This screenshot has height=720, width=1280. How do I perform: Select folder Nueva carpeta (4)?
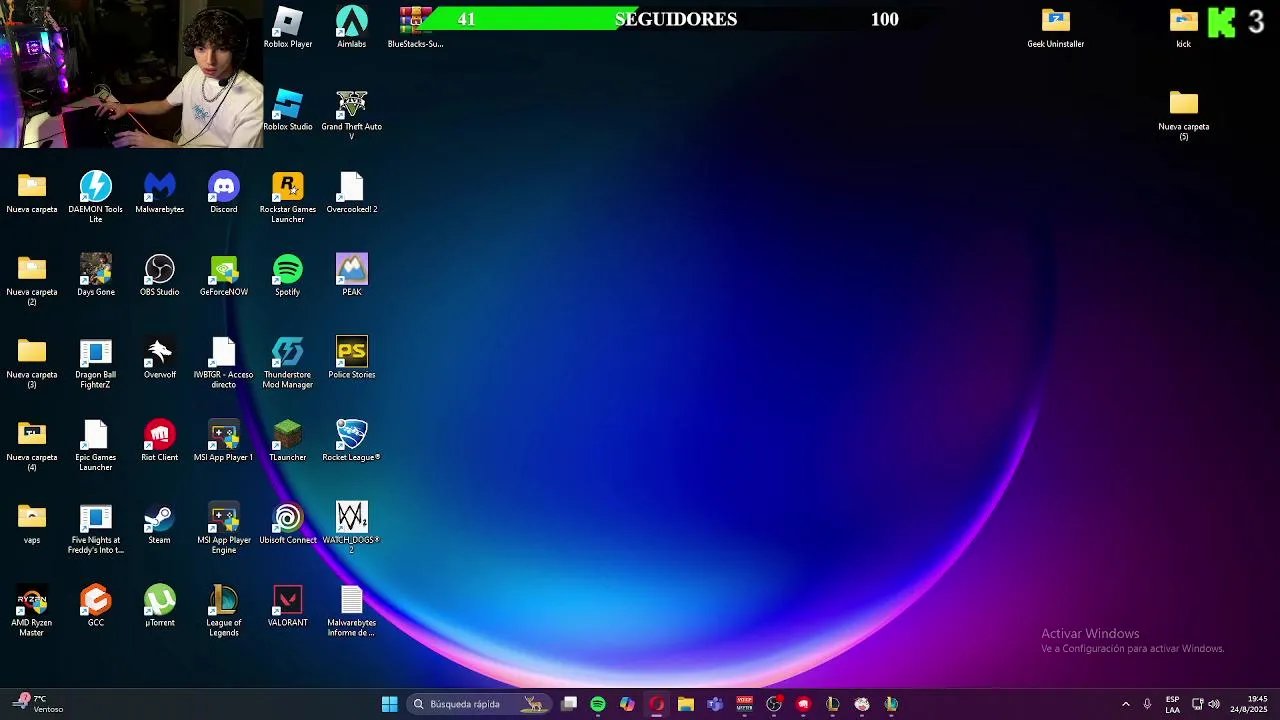pyautogui.click(x=32, y=446)
